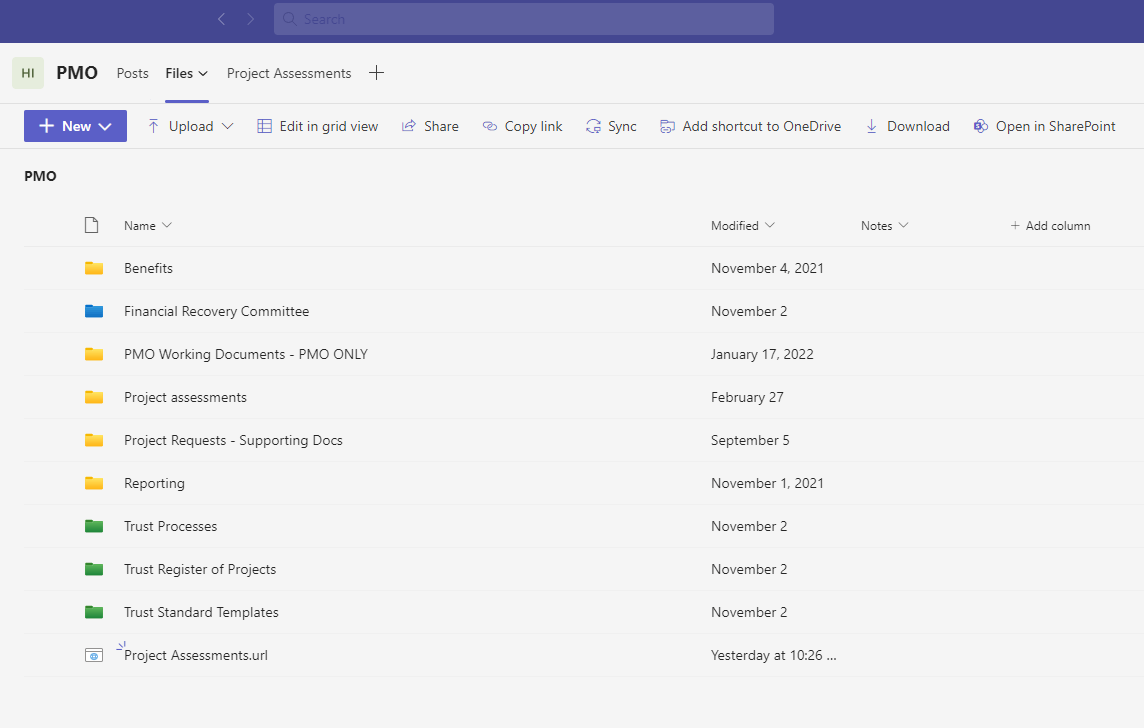Open the Trust Processes folder name
Screen dimensions: 1144x728
[171, 526]
